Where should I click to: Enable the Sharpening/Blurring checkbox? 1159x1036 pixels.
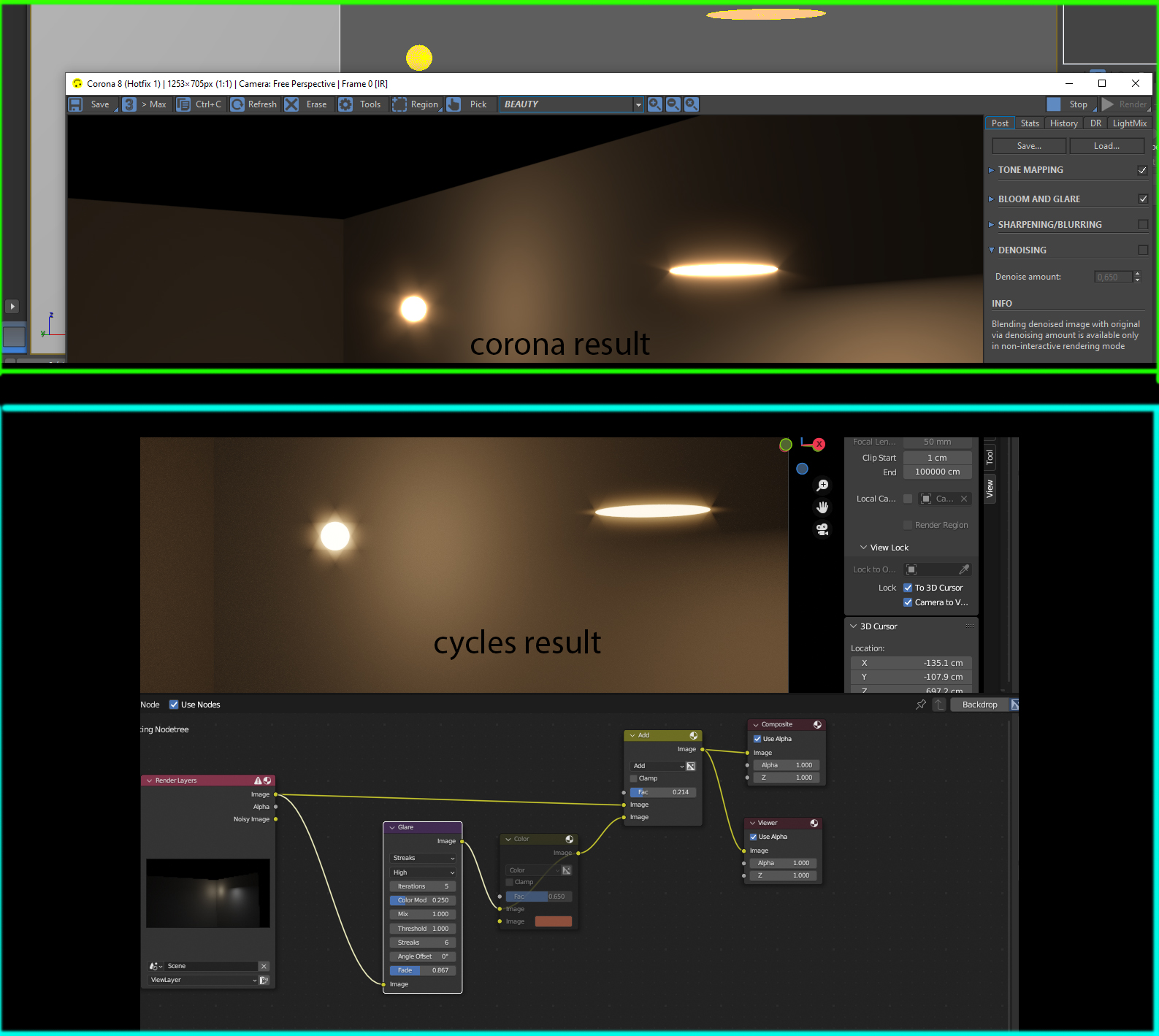(1143, 224)
